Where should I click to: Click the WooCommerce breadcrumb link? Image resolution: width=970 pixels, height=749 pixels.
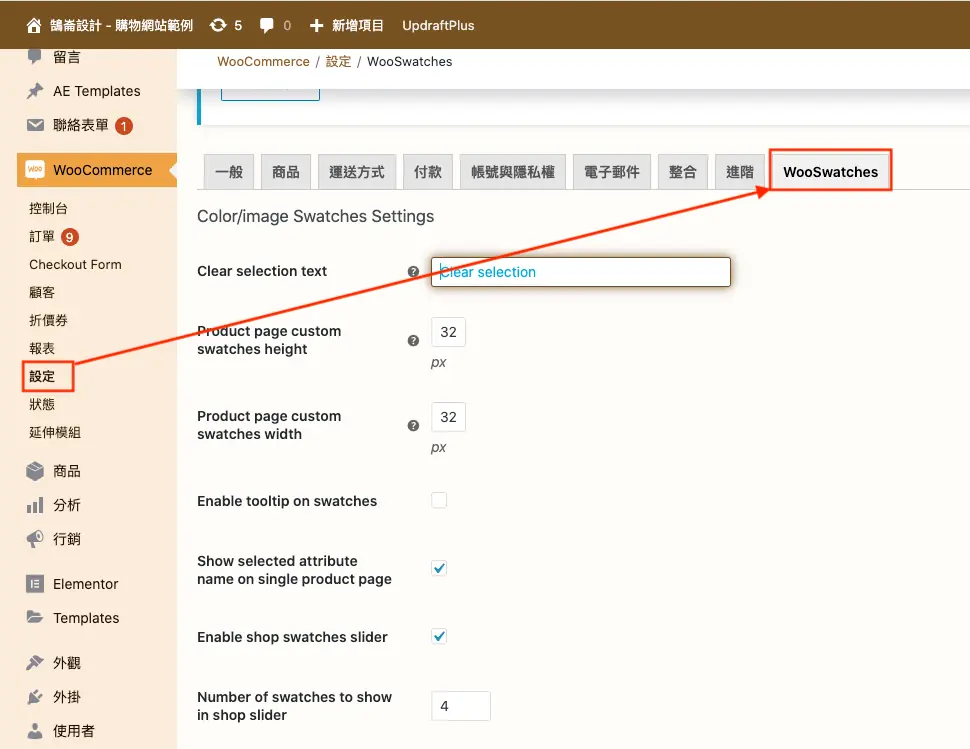tap(264, 61)
